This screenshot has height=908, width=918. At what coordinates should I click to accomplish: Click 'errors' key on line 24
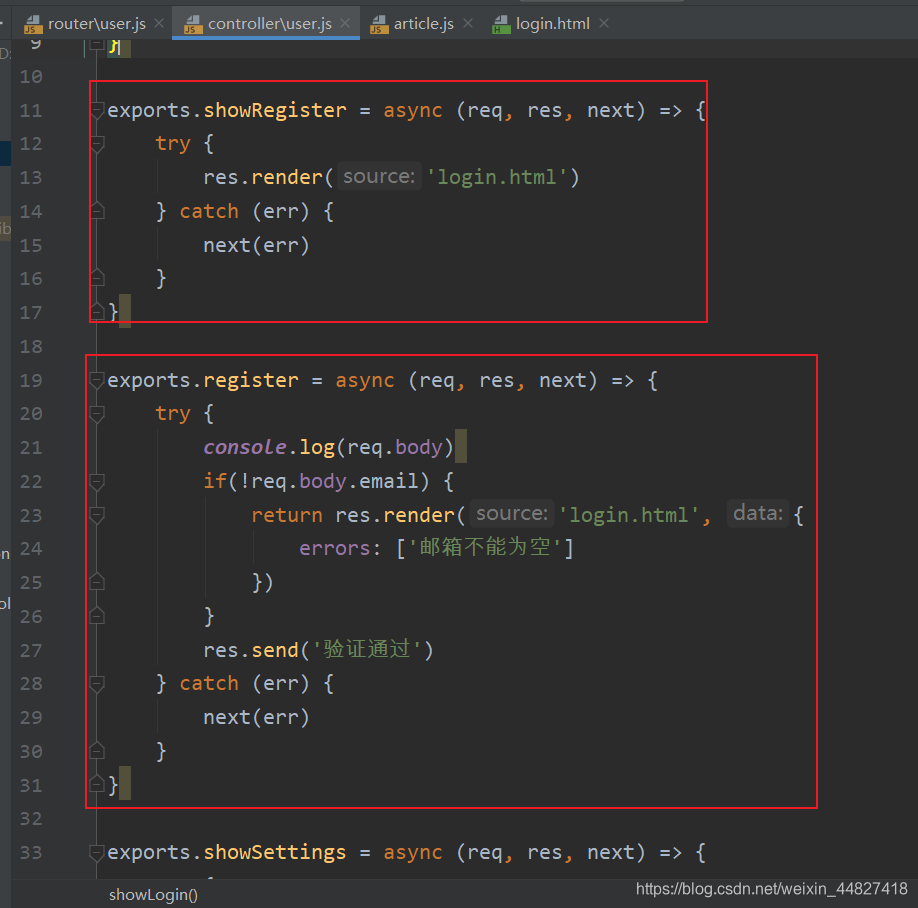coord(334,549)
